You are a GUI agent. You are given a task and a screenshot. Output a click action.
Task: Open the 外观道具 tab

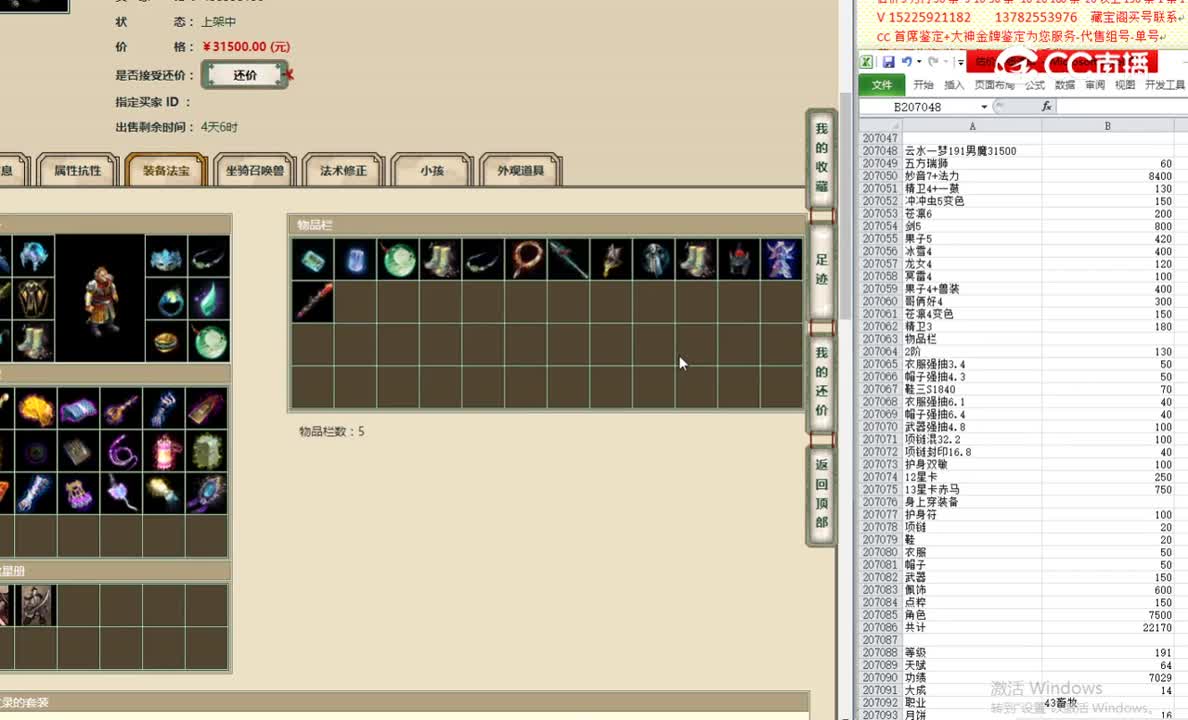tap(521, 171)
